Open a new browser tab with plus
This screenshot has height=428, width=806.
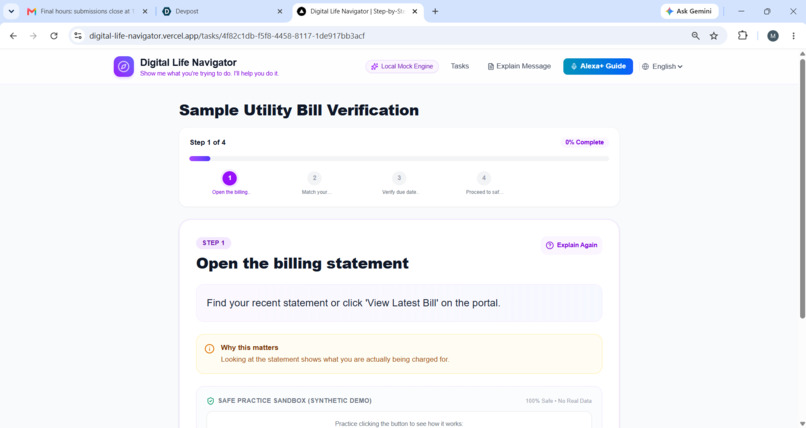point(435,11)
